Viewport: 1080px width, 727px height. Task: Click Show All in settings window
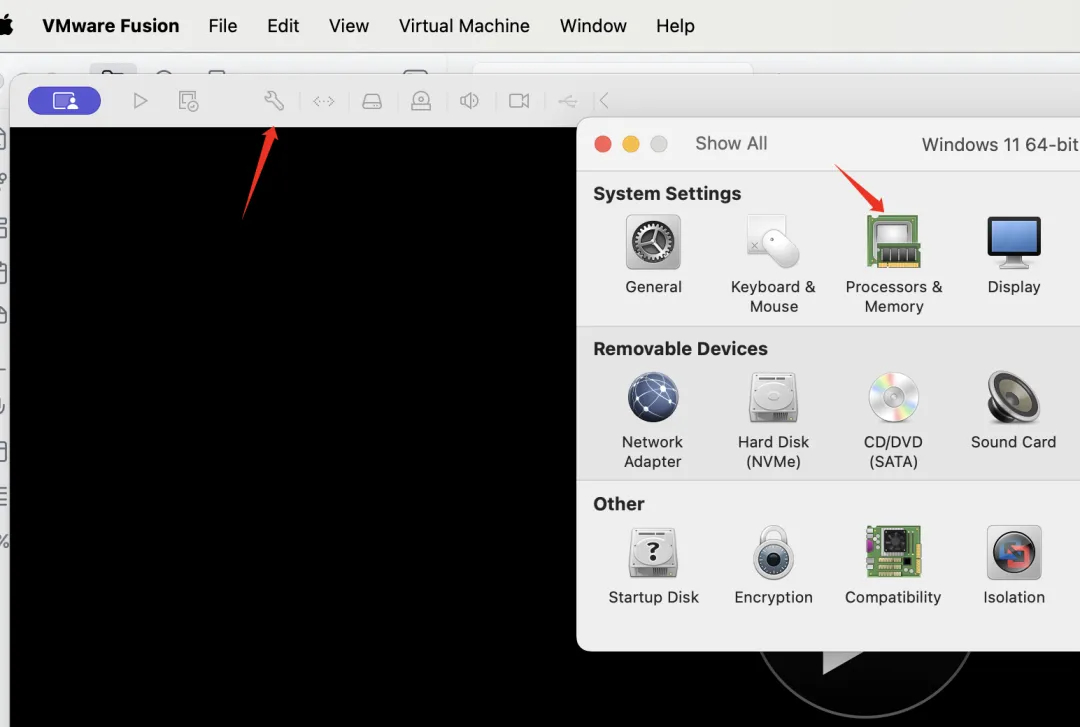[731, 143]
